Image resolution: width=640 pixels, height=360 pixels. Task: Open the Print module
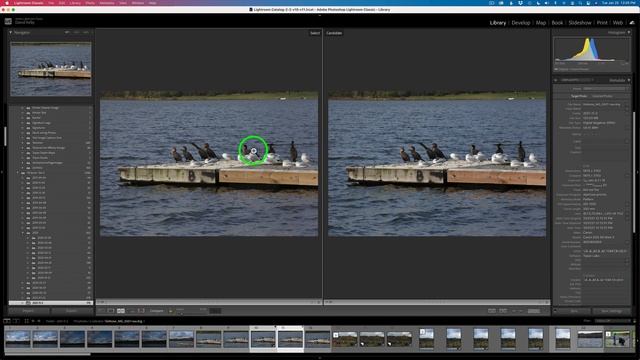point(602,23)
